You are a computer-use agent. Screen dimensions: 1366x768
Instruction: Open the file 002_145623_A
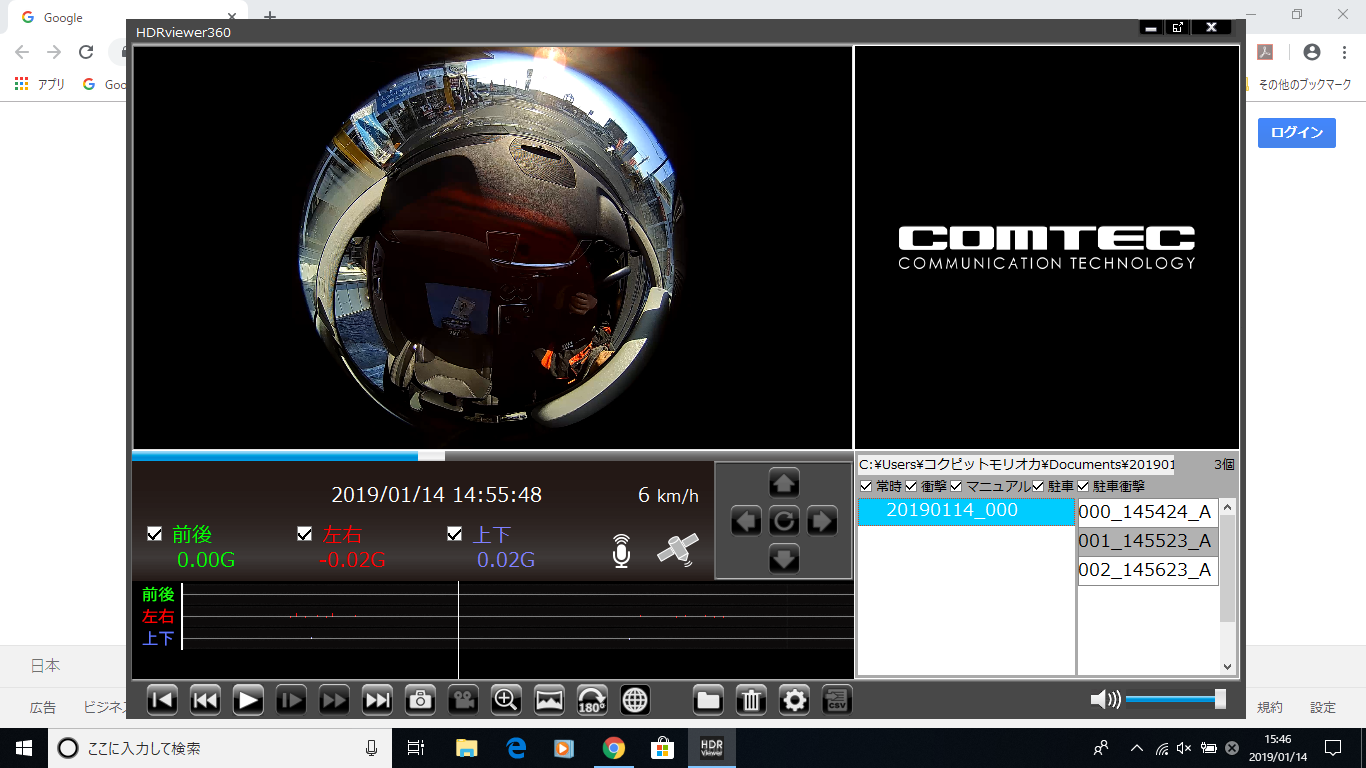[x=1147, y=570]
